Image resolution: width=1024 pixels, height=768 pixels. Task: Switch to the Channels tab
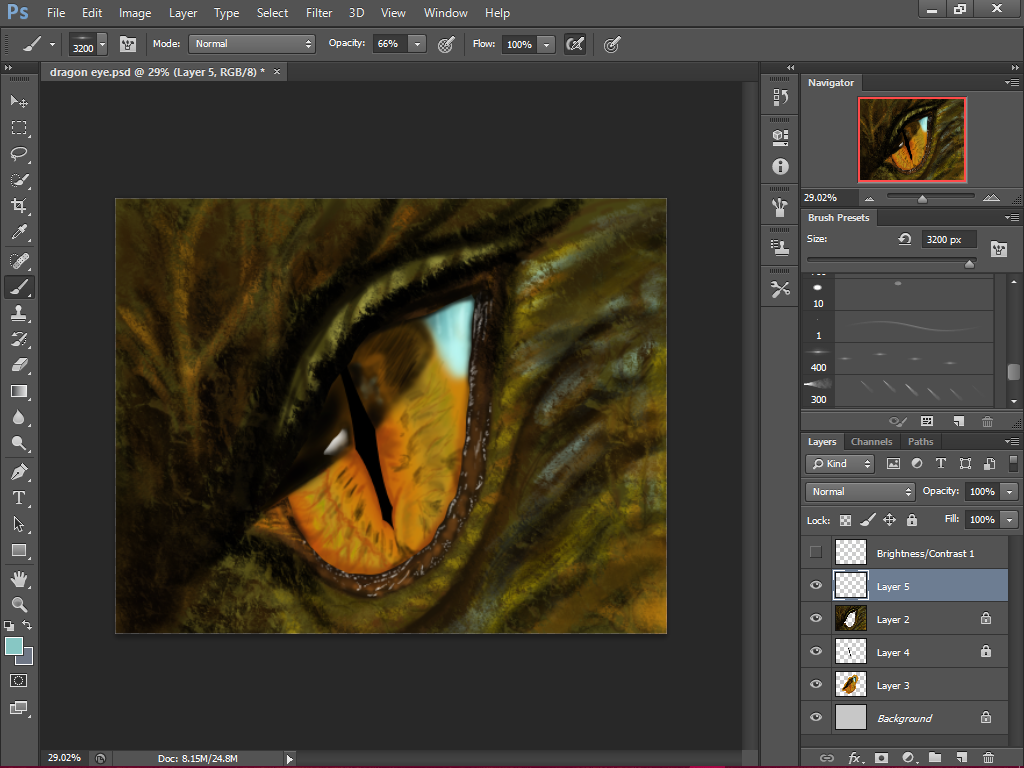click(871, 441)
